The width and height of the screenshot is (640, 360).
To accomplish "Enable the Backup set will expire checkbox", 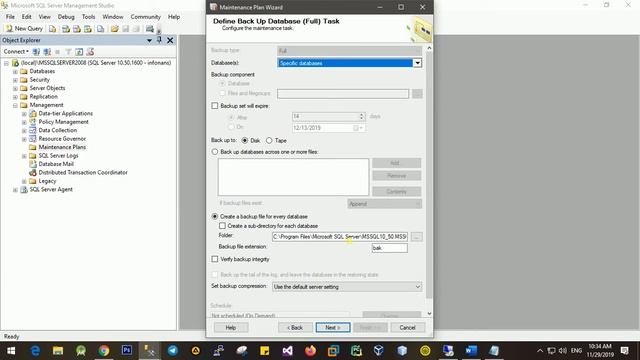I will pyautogui.click(x=215, y=106).
